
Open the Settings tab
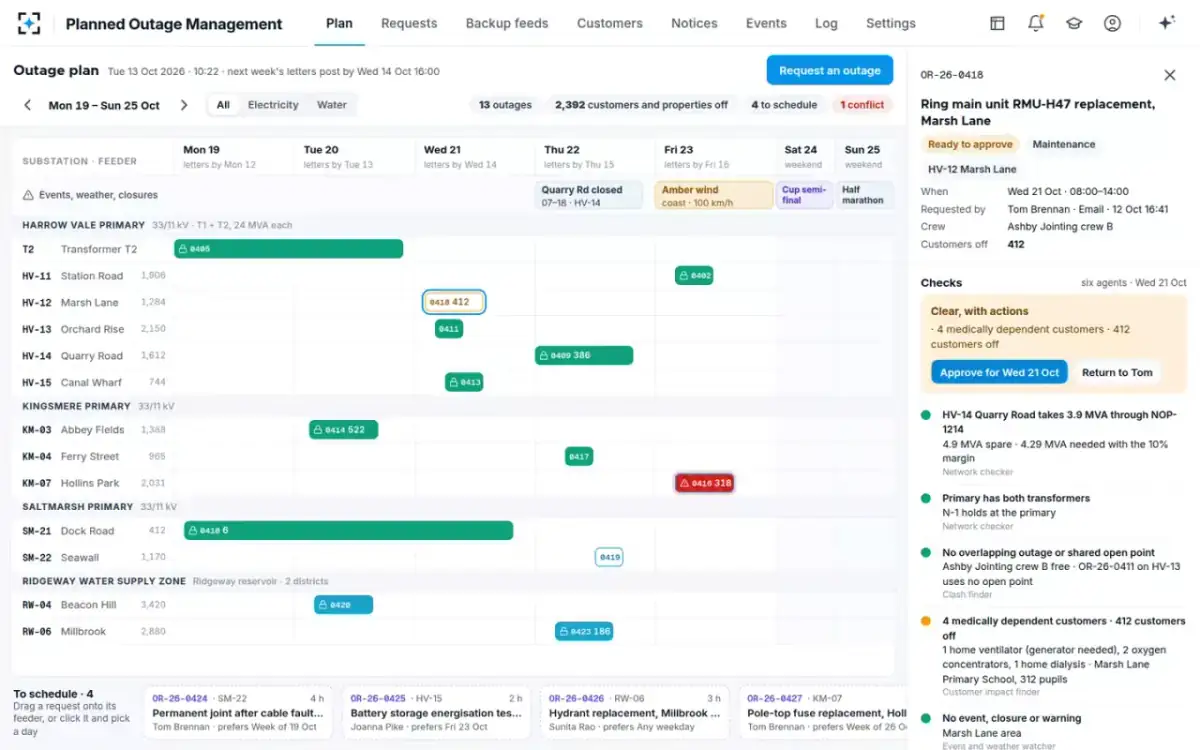pos(891,23)
